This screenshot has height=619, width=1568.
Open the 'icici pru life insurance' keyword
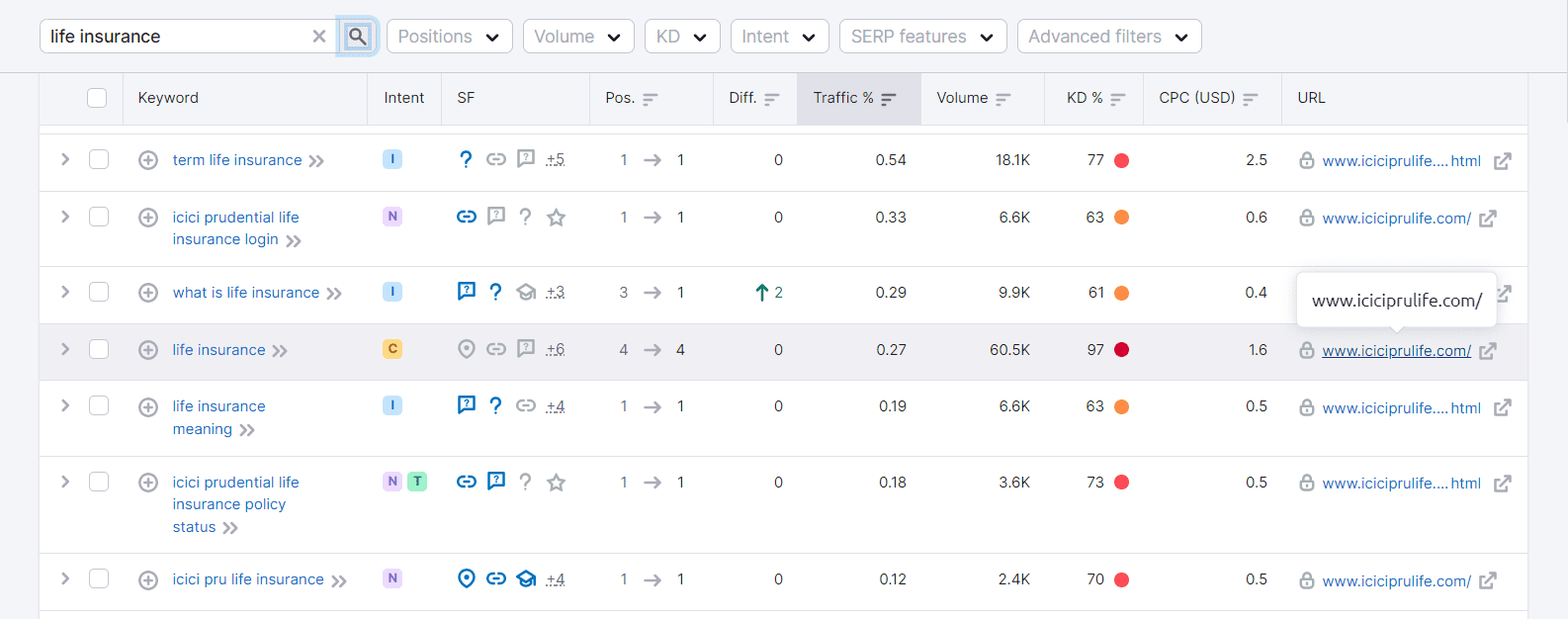pyautogui.click(x=248, y=579)
